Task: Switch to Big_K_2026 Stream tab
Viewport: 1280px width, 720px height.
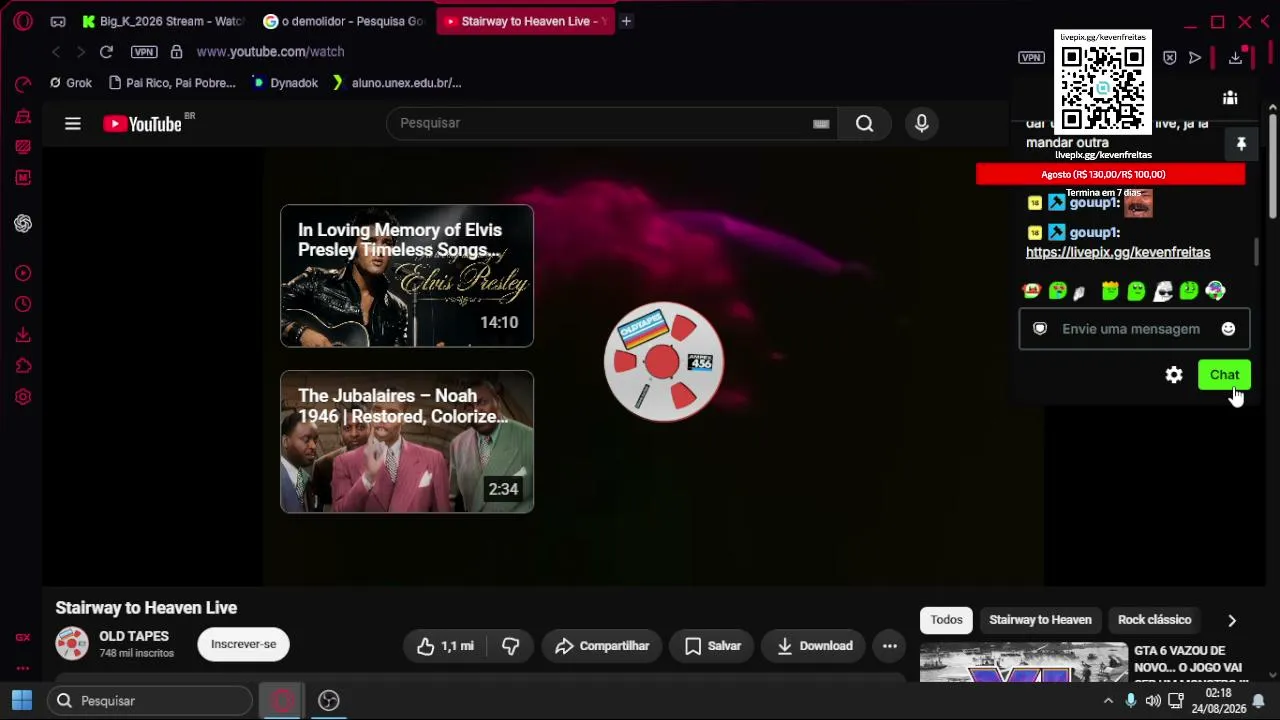Action: (164, 21)
